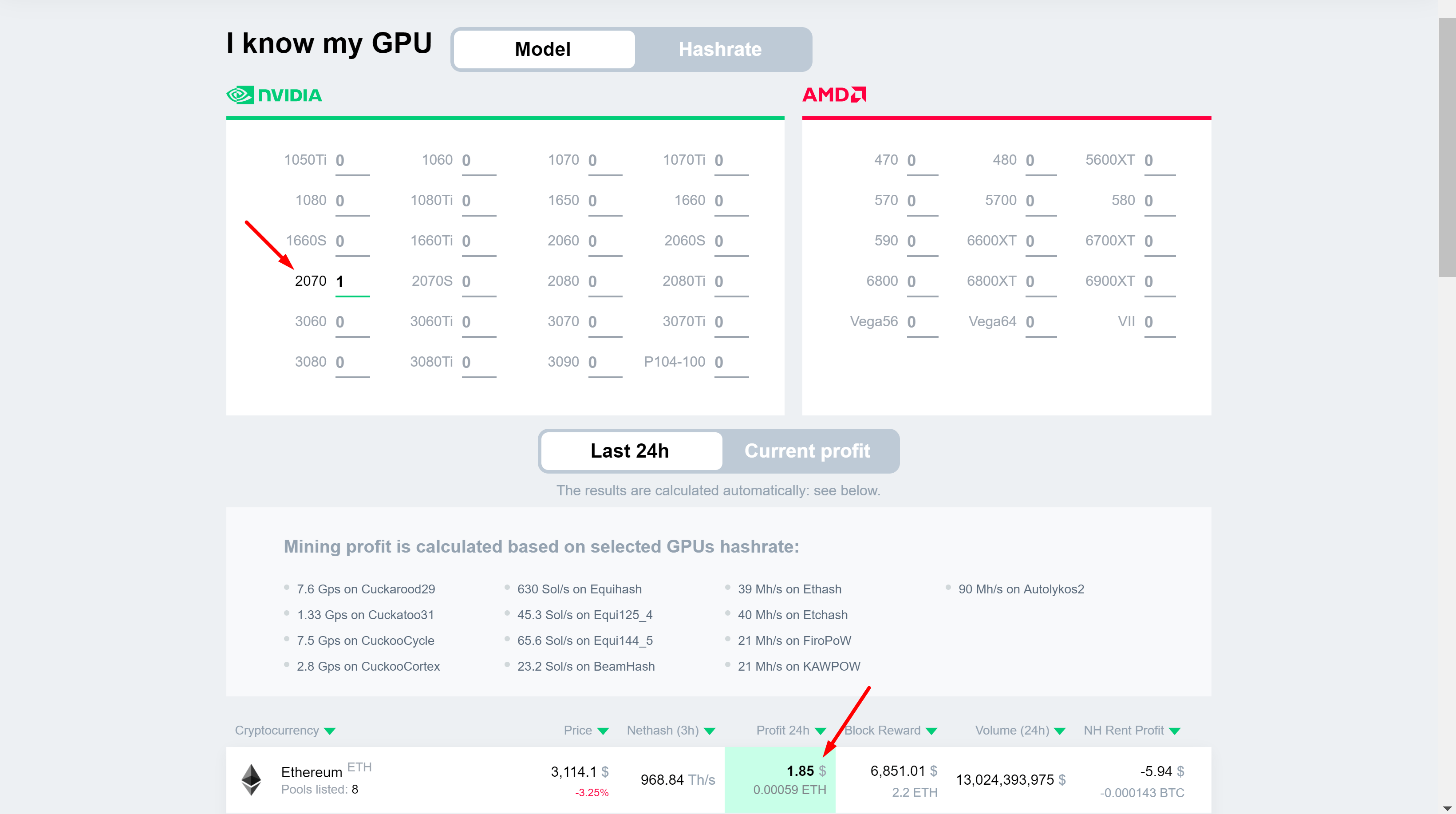Click green sort arrow beside Cryptocurrency

tap(330, 731)
